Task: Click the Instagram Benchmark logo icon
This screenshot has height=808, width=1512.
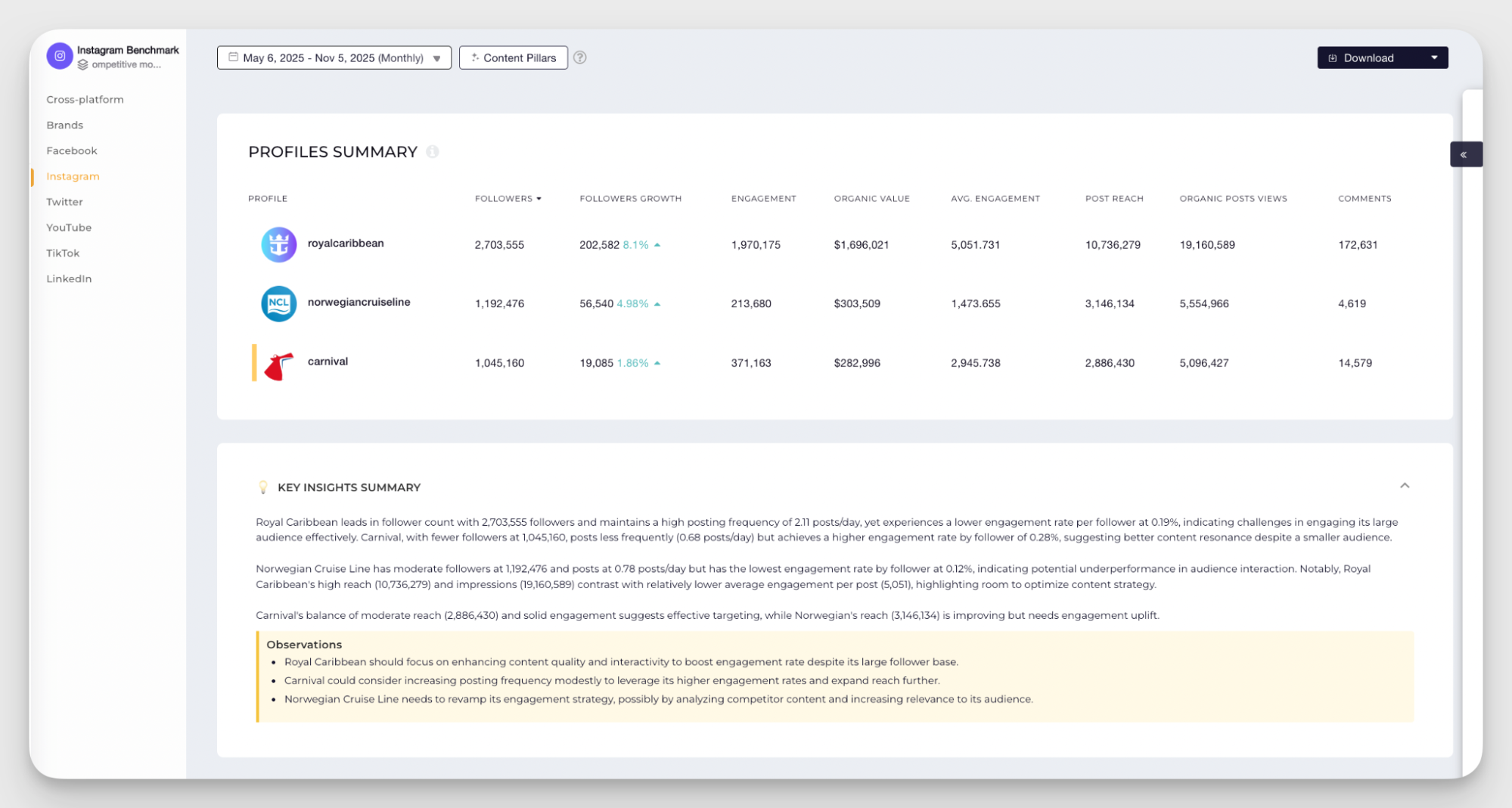Action: click(60, 56)
